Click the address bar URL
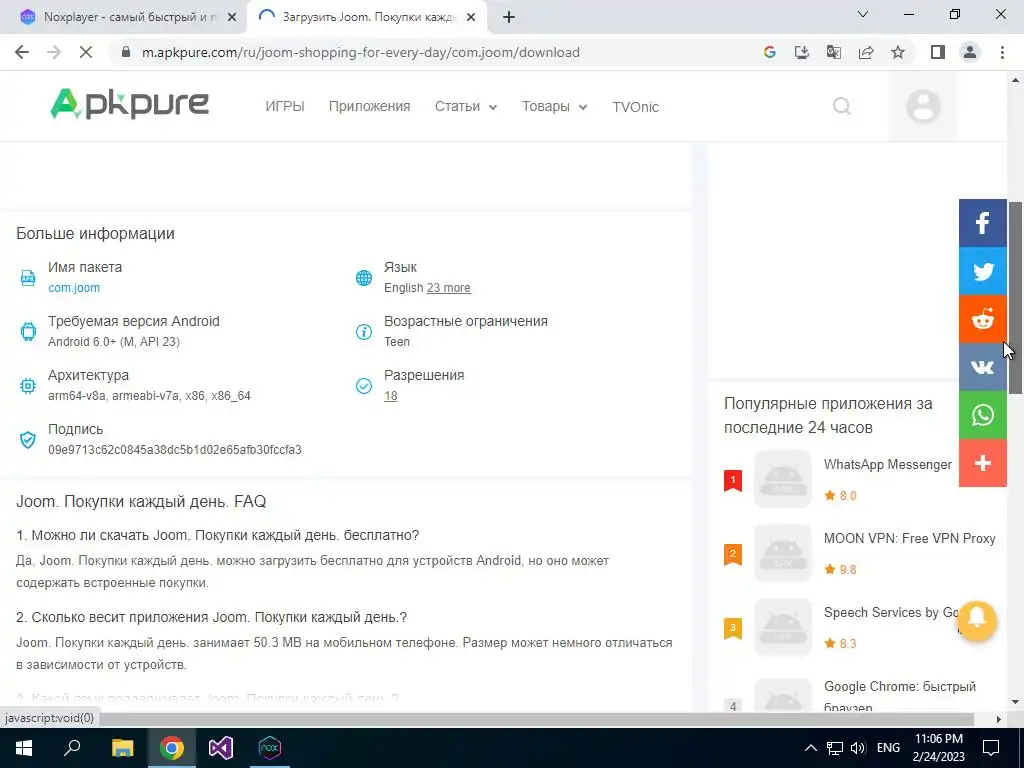Viewport: 1024px width, 768px height. coord(360,52)
